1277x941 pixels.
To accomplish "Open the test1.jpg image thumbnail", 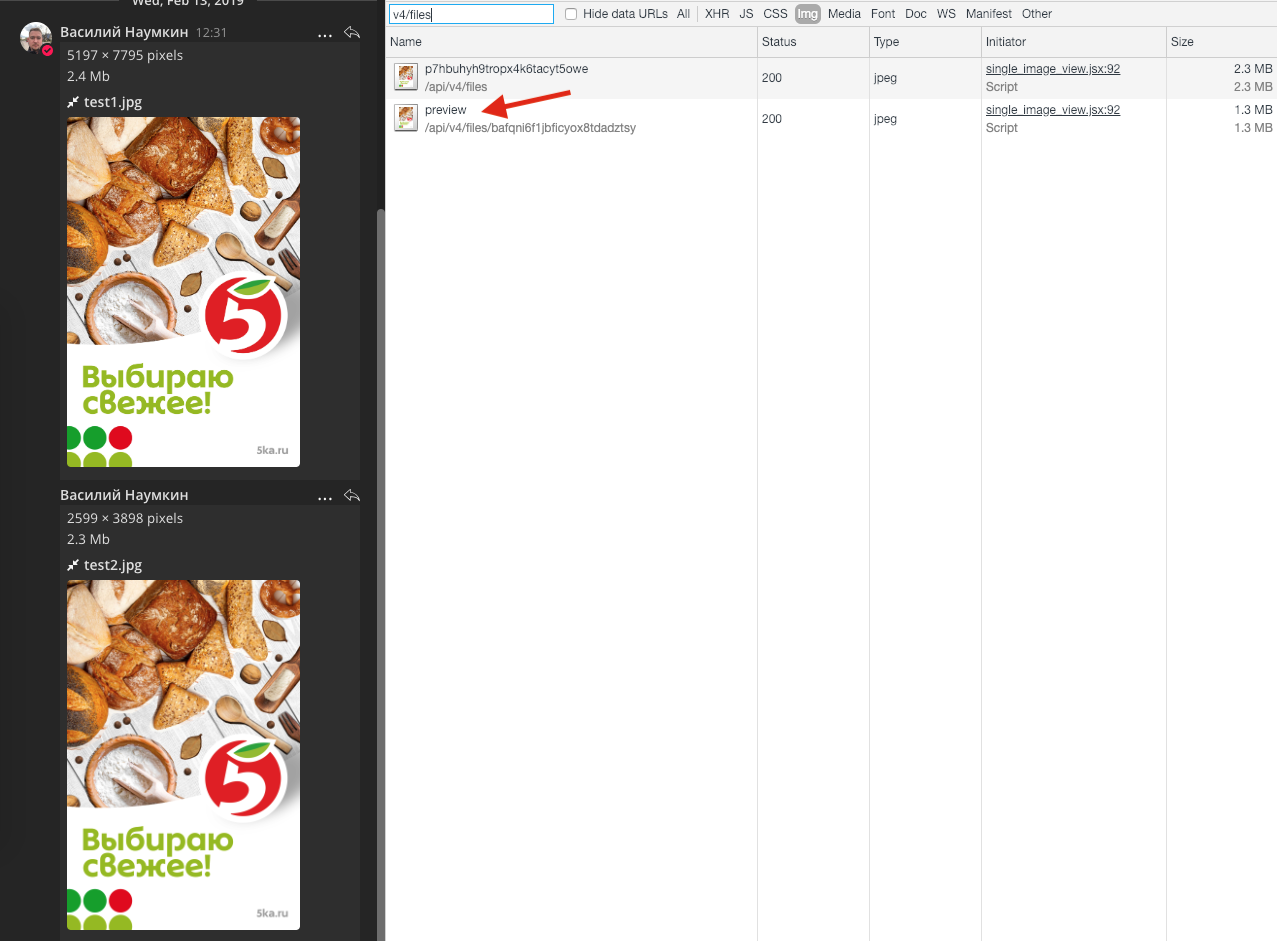I will [x=183, y=292].
